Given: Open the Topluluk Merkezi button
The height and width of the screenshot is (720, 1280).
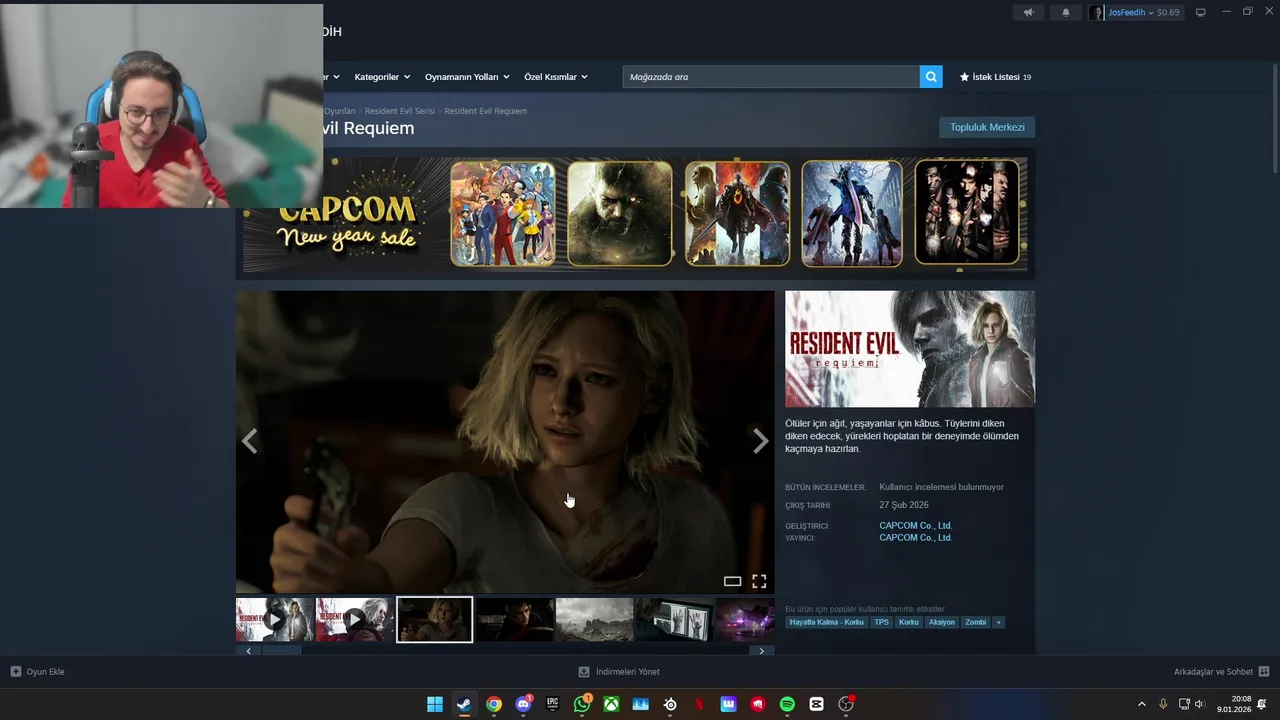Looking at the screenshot, I should click(987, 127).
